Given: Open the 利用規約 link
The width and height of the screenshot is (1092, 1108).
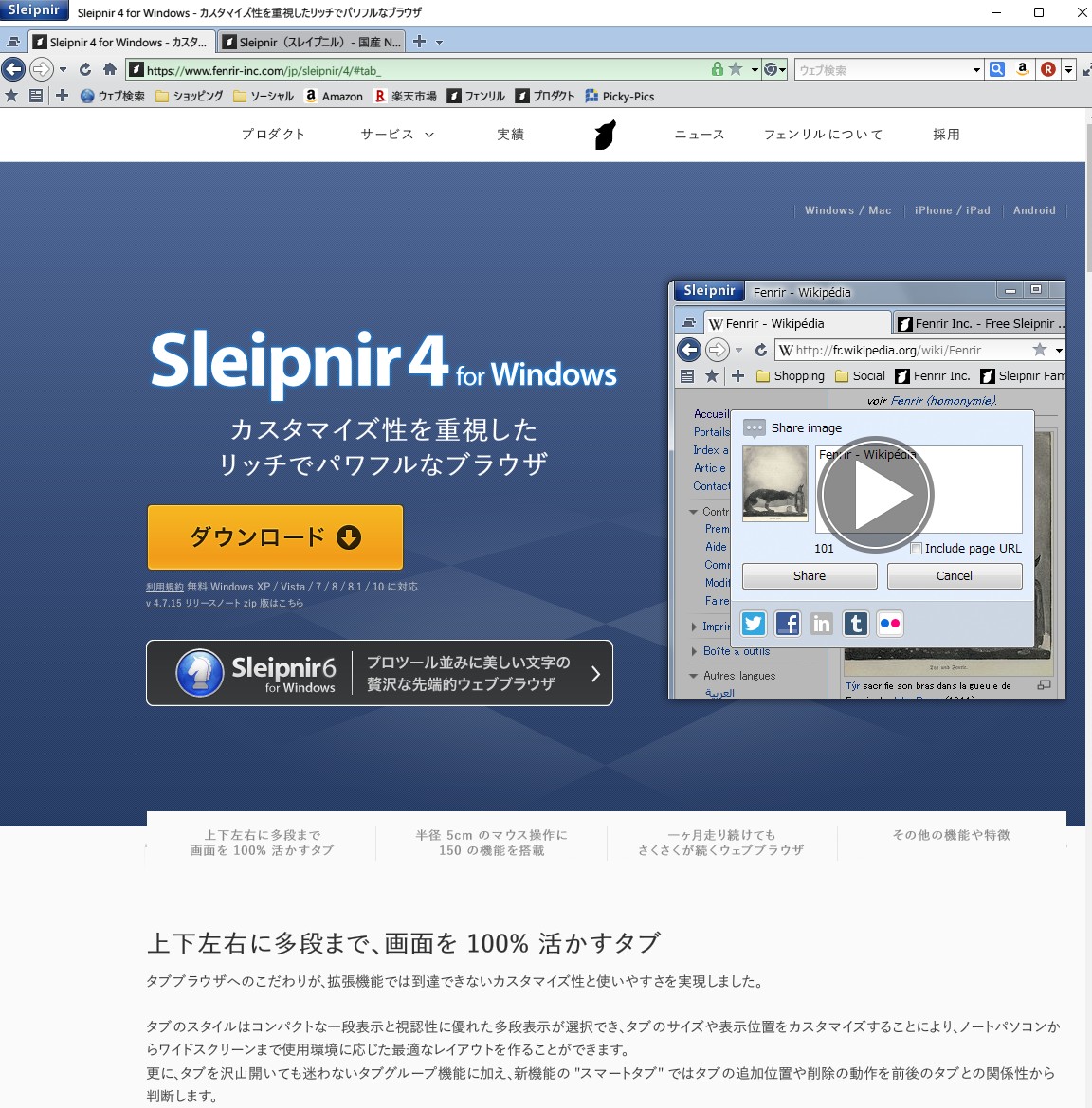Looking at the screenshot, I should (165, 588).
